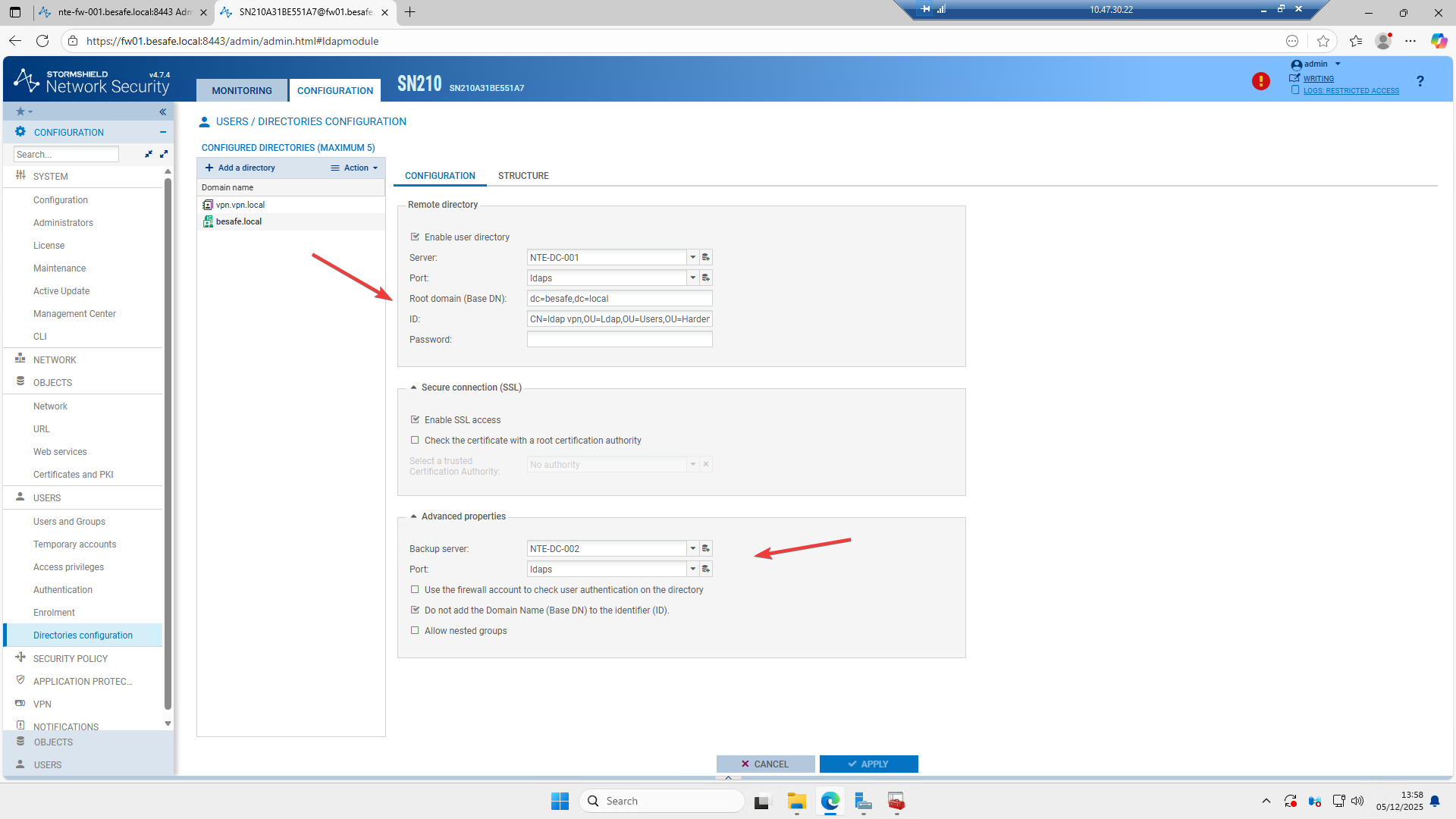Viewport: 1456px width, 819px height.
Task: Select the top CONFIGURATION tab
Action: pos(334,90)
